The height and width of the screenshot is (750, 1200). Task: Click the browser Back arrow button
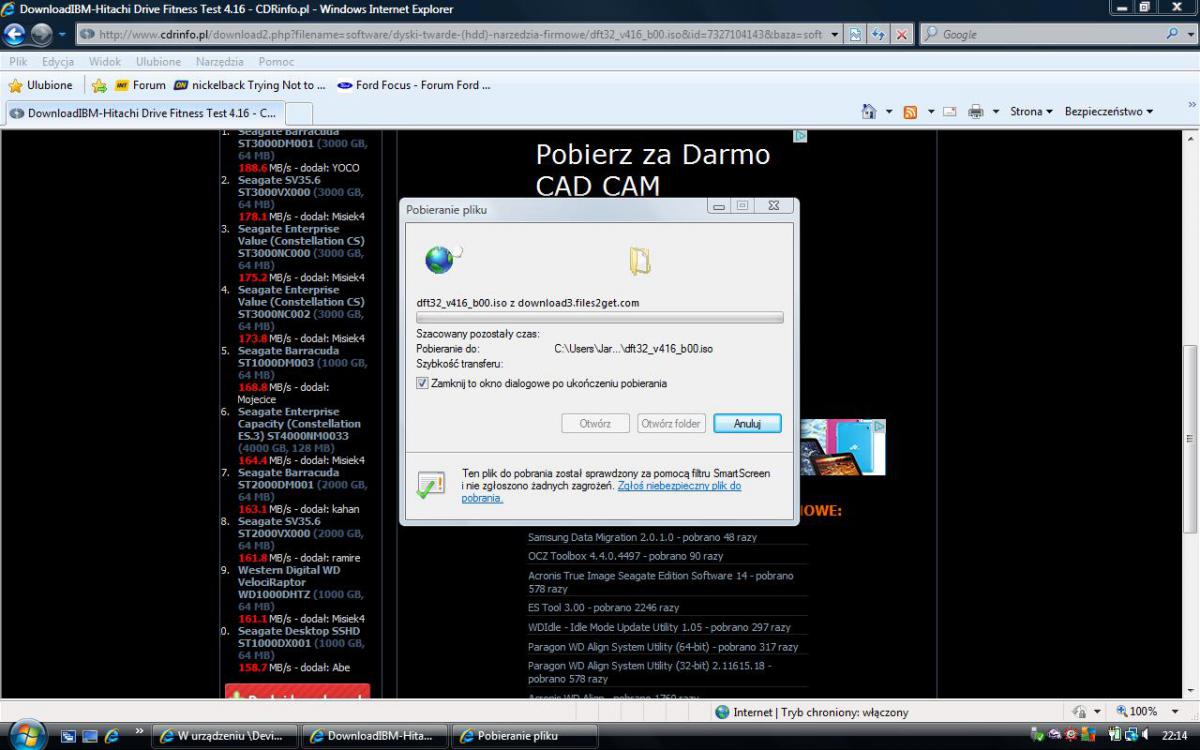(14, 35)
